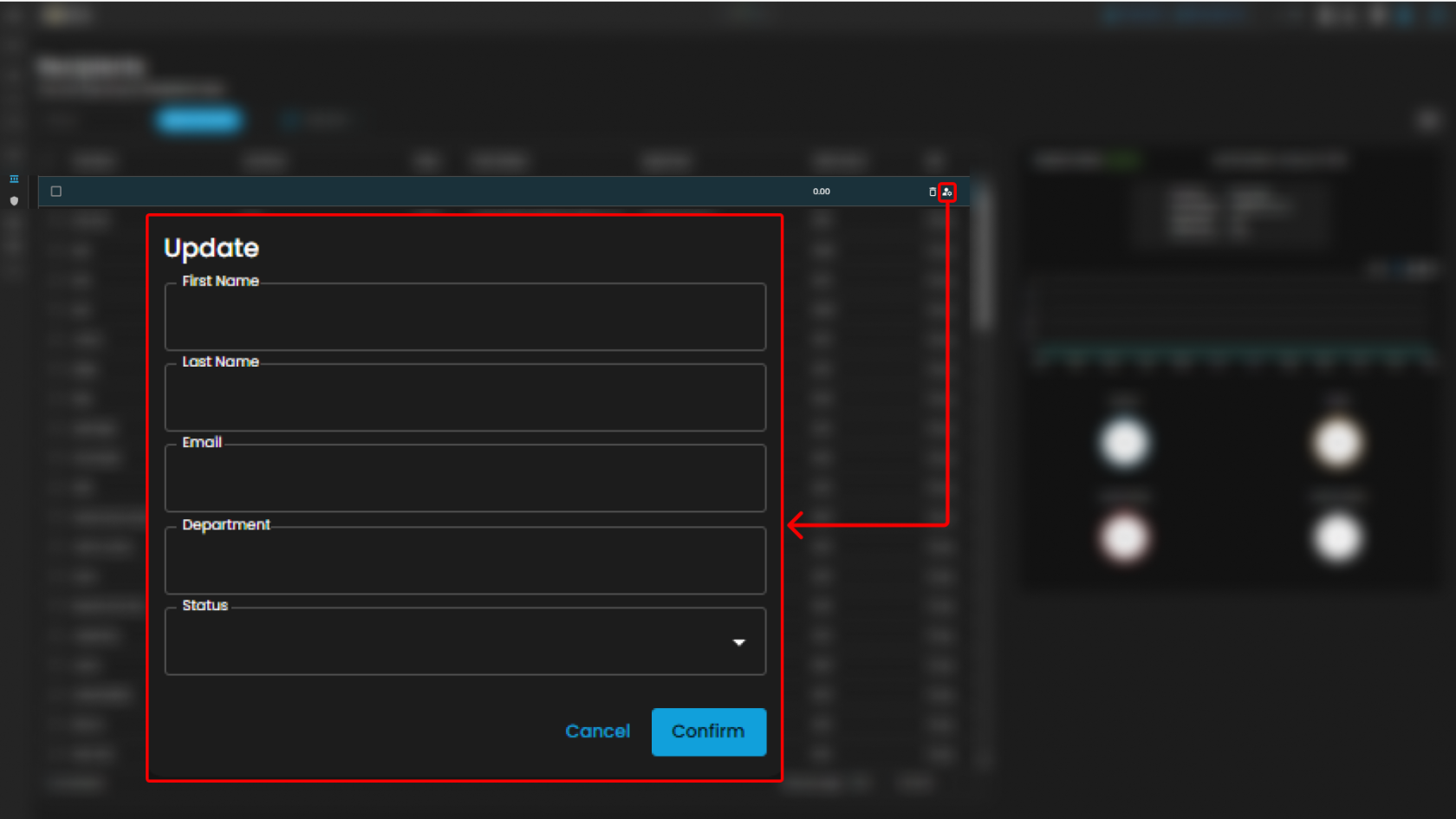The height and width of the screenshot is (819, 1456).
Task: Click the trash delete icon in the row
Action: [x=933, y=192]
